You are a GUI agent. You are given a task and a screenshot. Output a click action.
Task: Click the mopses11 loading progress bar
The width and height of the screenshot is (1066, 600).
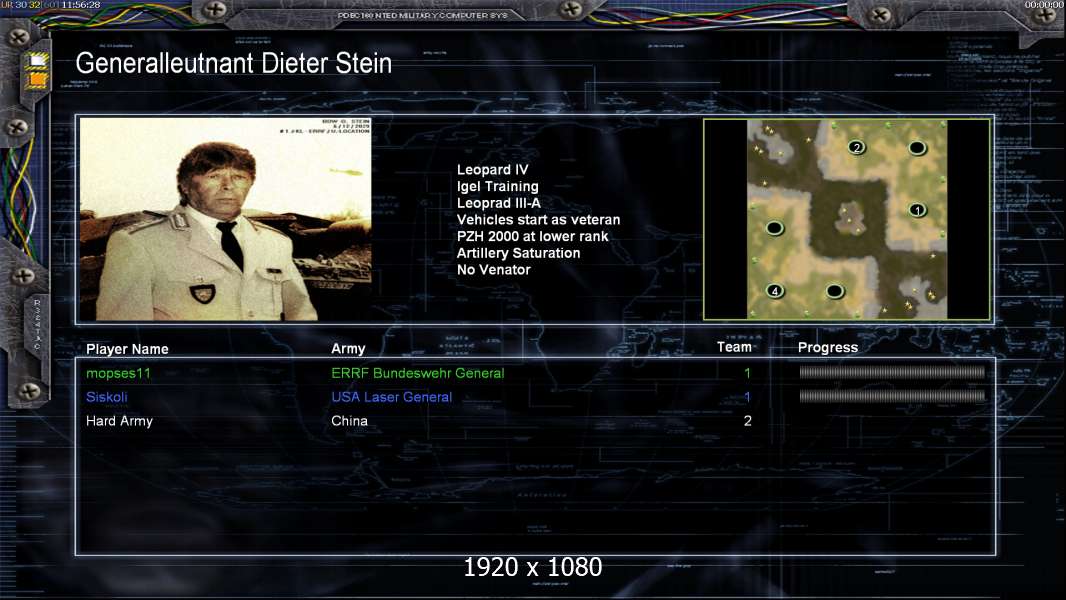(892, 372)
